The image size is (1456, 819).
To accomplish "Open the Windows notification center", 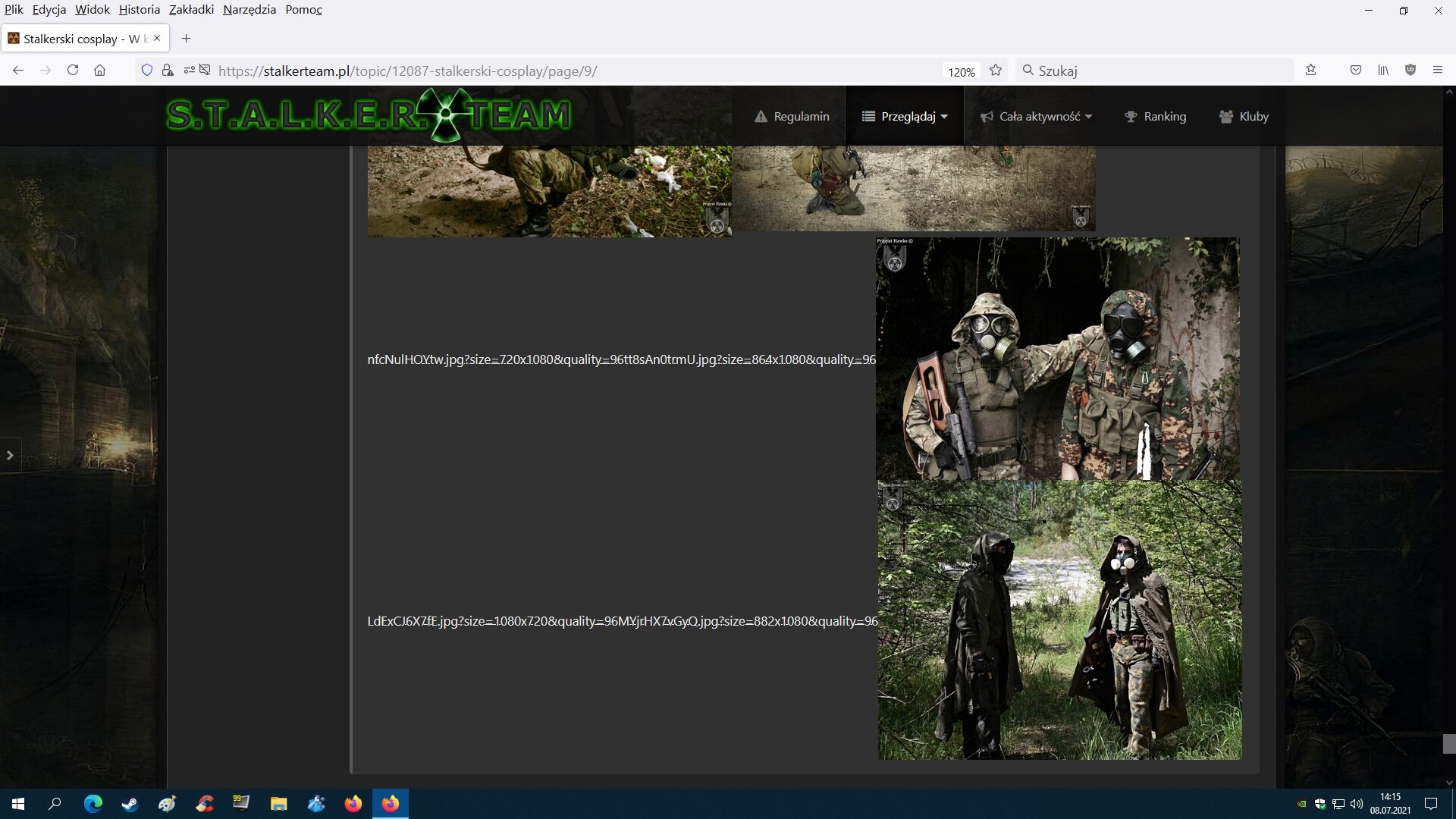I will [x=1431, y=804].
